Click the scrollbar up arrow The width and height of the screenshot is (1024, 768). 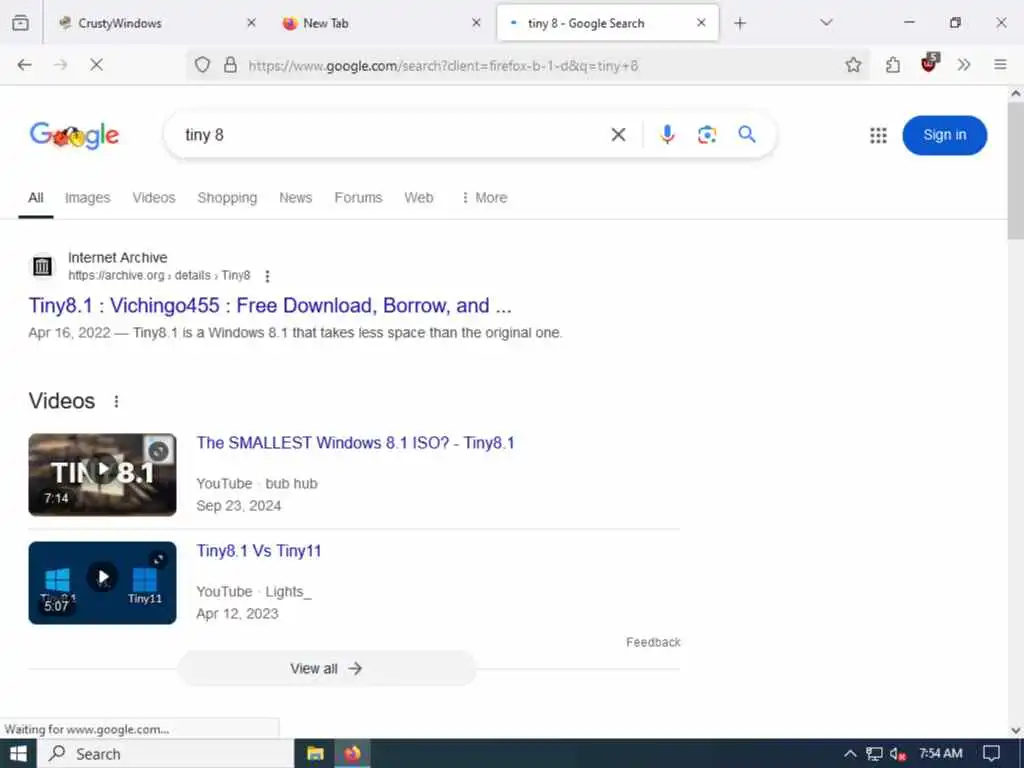(1016, 93)
